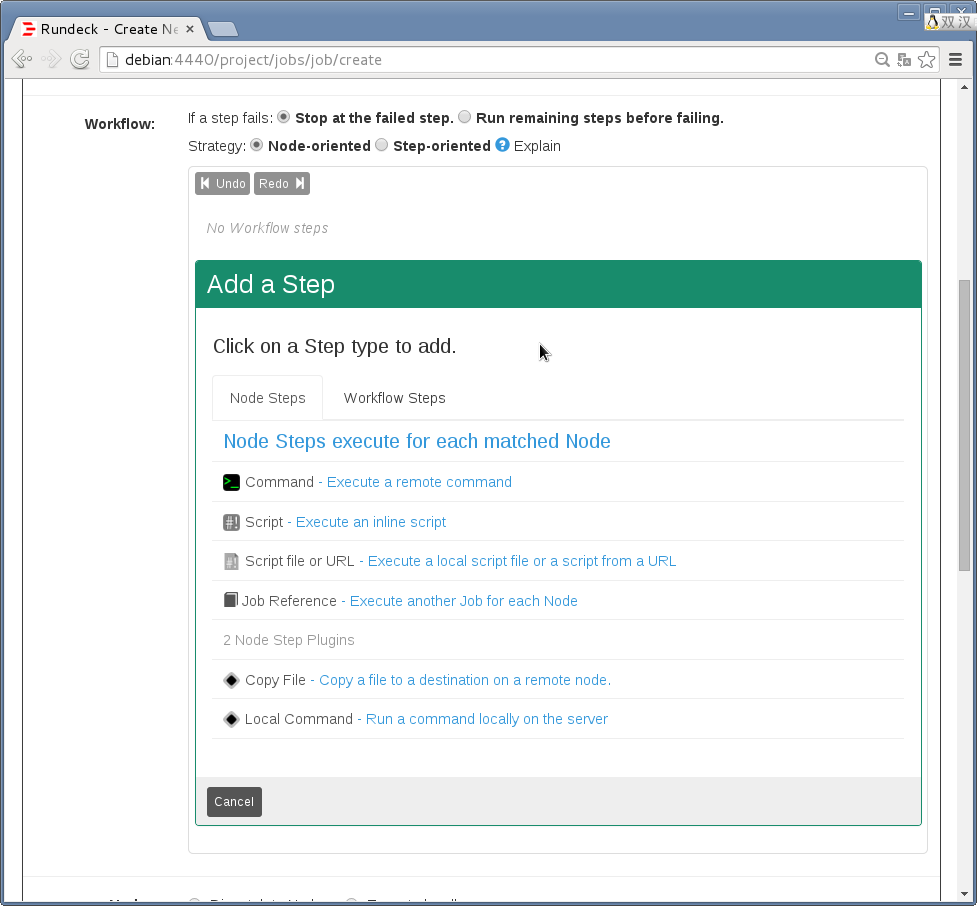Viewport: 977px width, 906px height.
Task: Click the translate page icon
Action: tap(904, 60)
